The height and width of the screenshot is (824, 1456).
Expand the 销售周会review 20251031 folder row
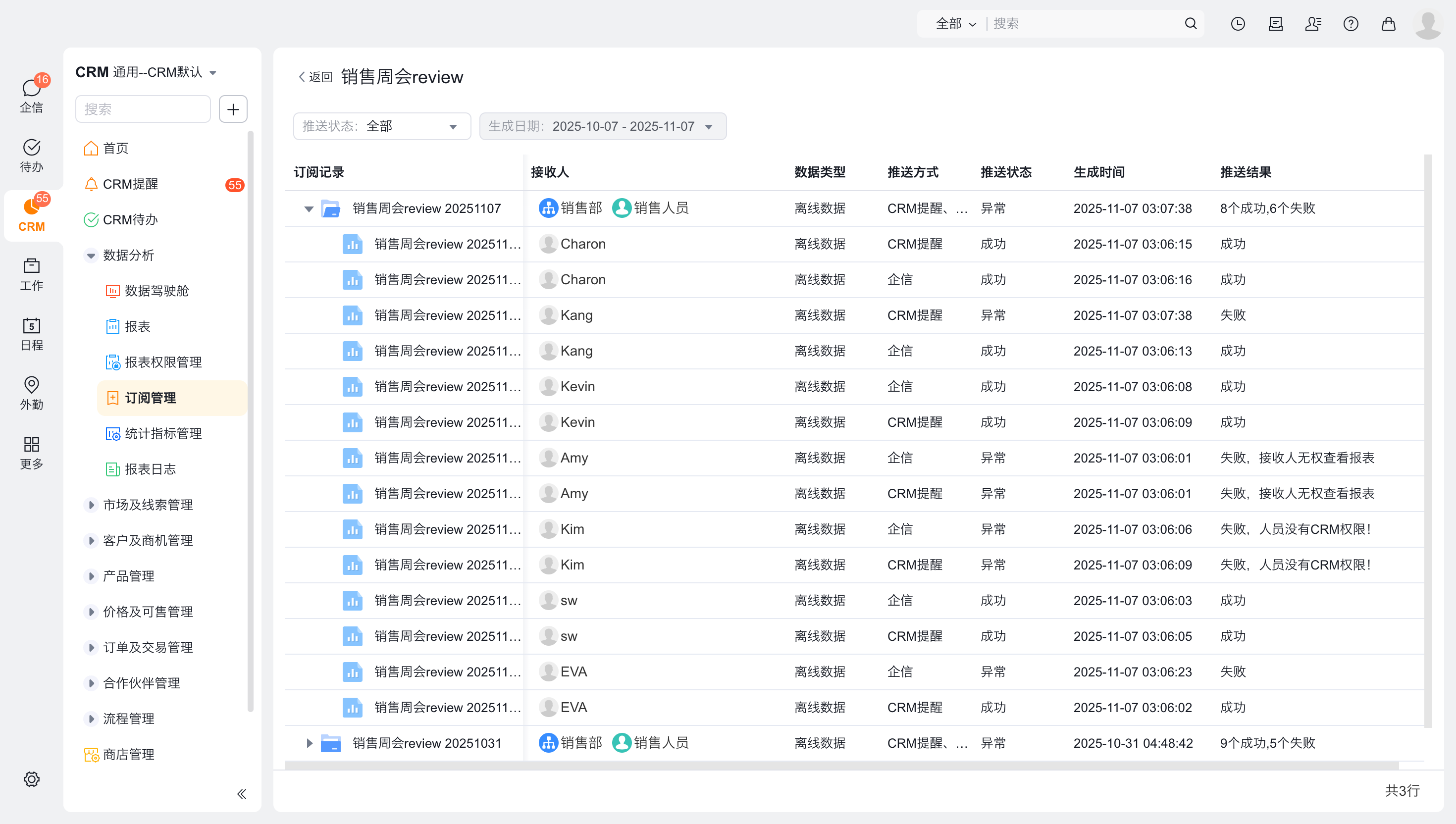point(309,743)
